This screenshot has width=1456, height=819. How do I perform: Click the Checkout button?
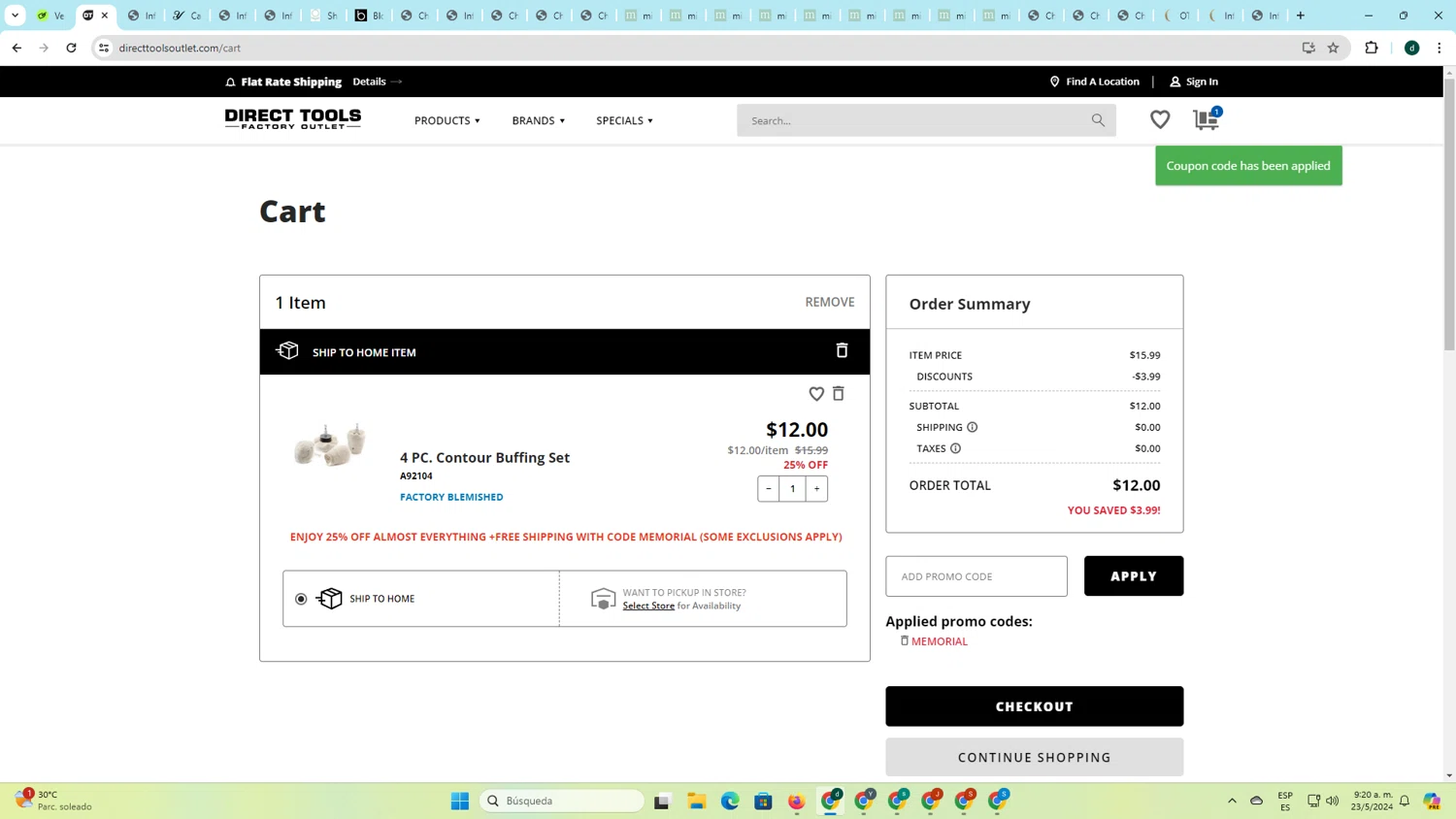click(1035, 706)
